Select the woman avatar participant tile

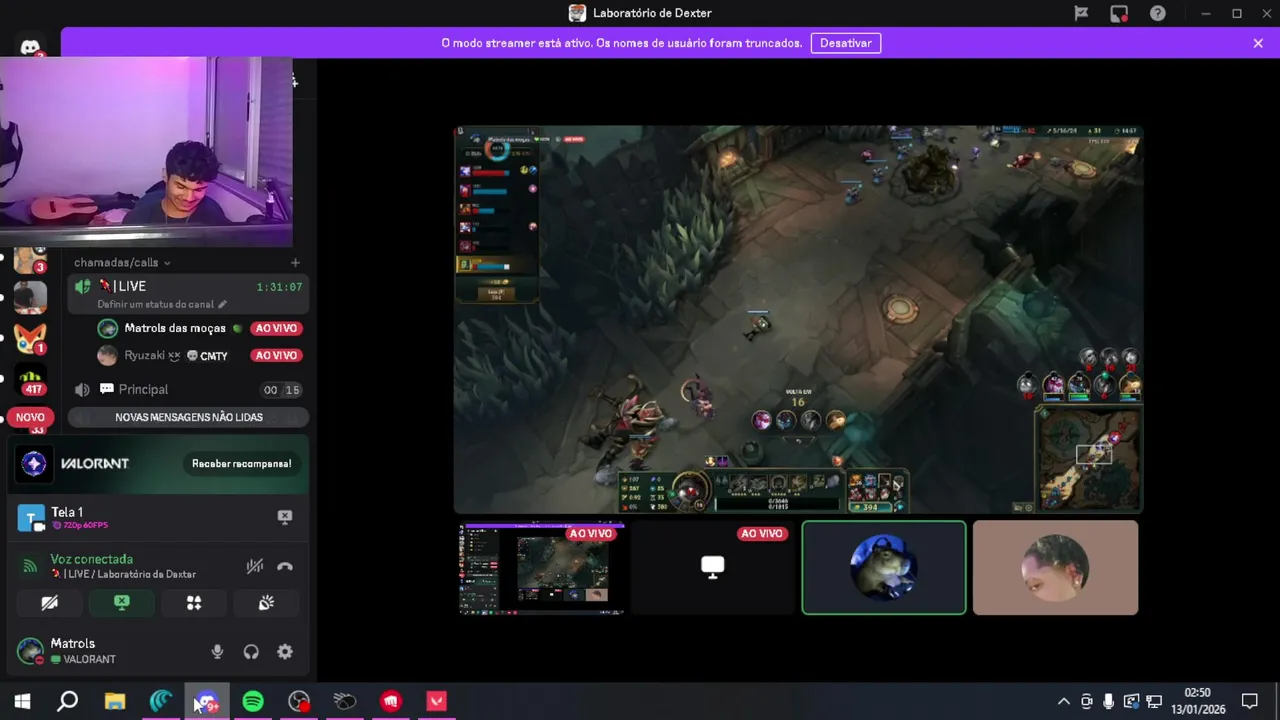(1055, 567)
